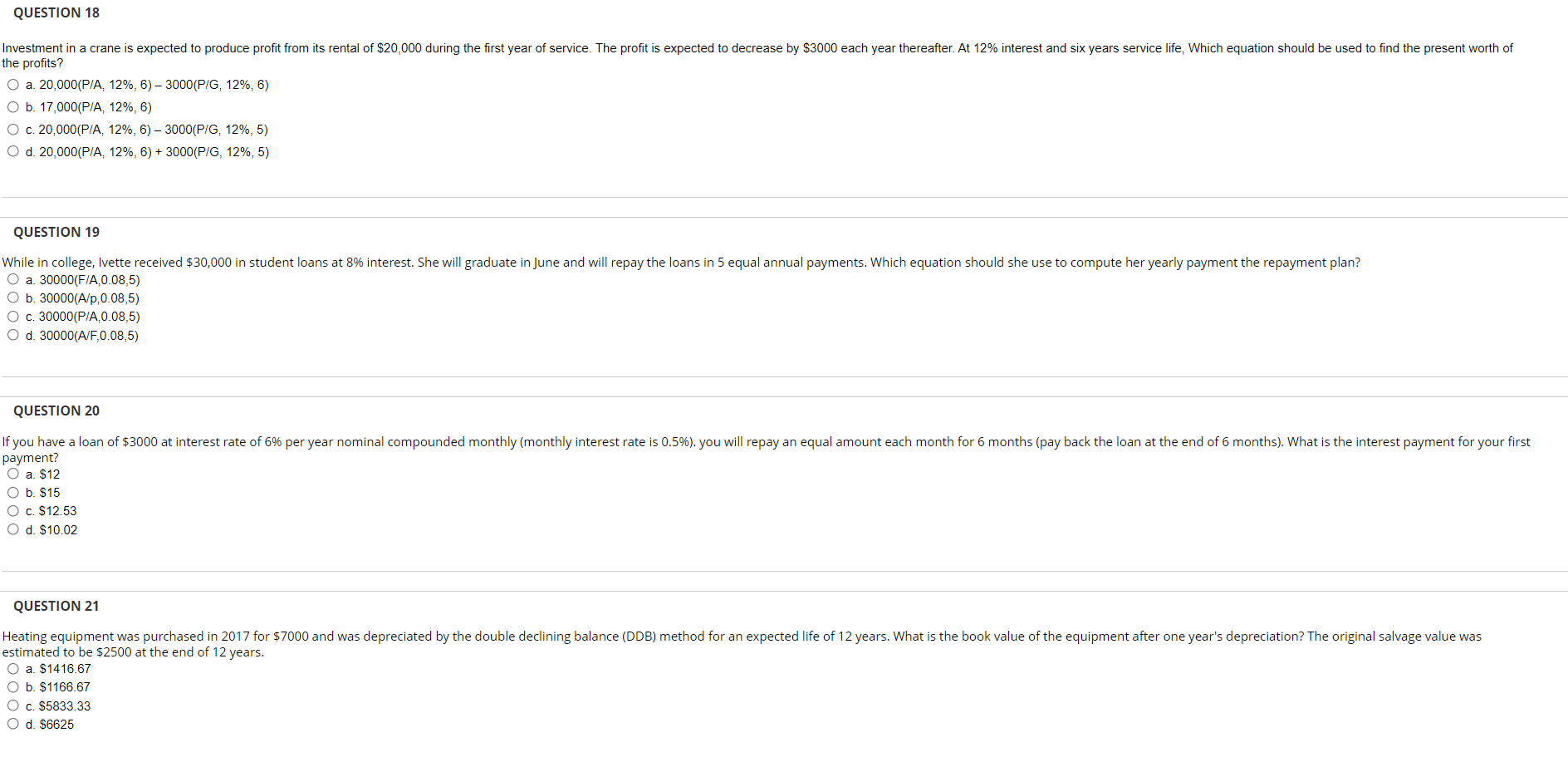Select answer c. $12.53
This screenshot has height=762, width=1568.
(12, 509)
